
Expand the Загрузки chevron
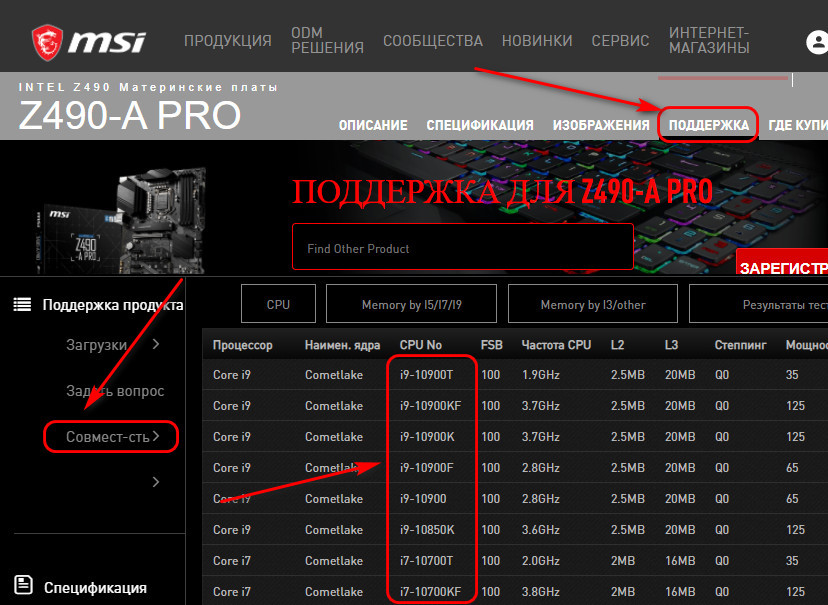point(156,344)
